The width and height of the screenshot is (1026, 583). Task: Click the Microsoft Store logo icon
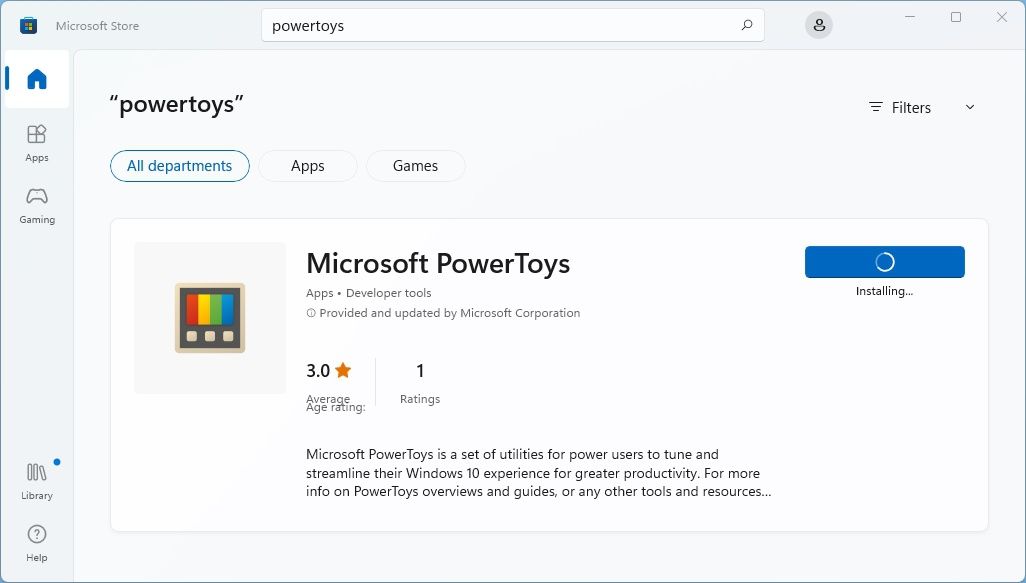tap(28, 24)
